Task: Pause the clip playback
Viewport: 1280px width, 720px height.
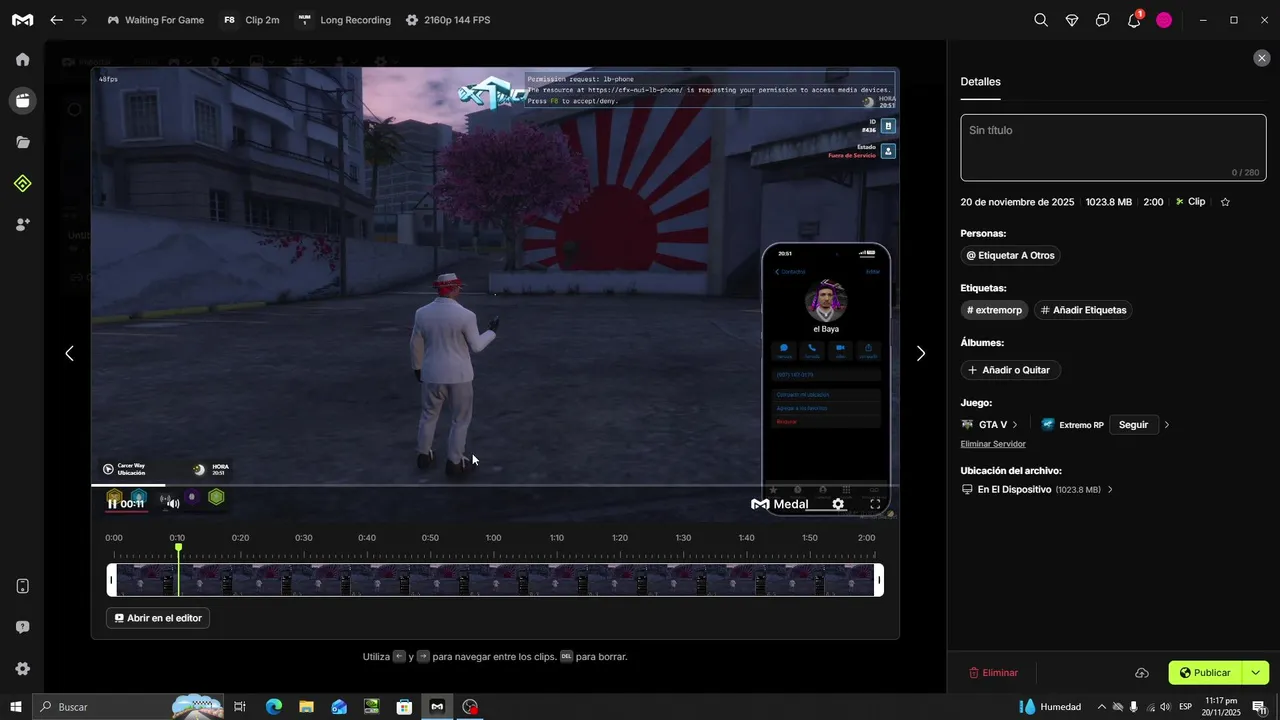Action: pos(112,504)
